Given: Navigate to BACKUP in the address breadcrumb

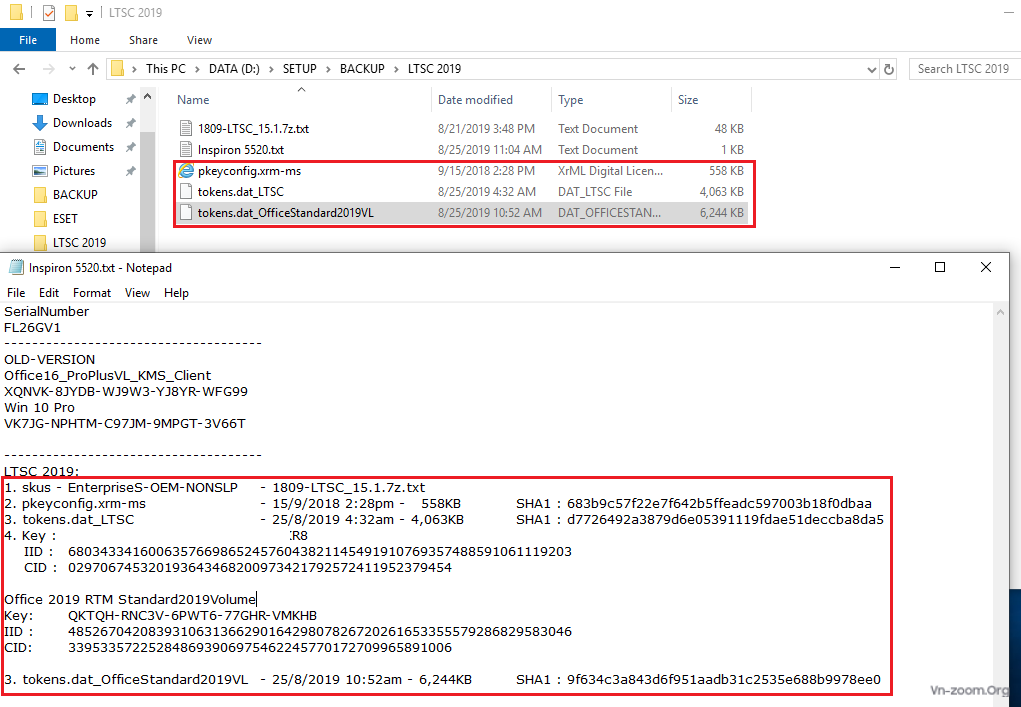Looking at the screenshot, I should (x=362, y=68).
